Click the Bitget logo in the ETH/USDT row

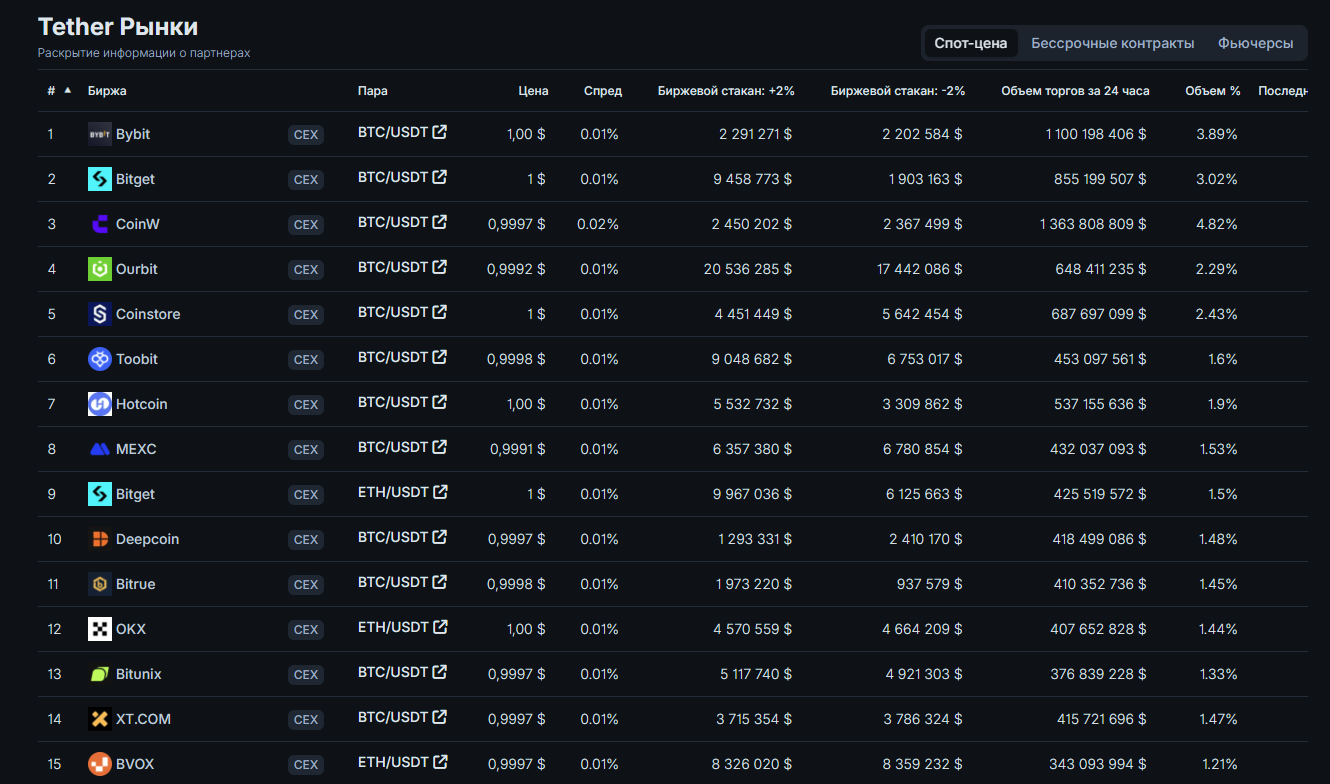point(100,494)
